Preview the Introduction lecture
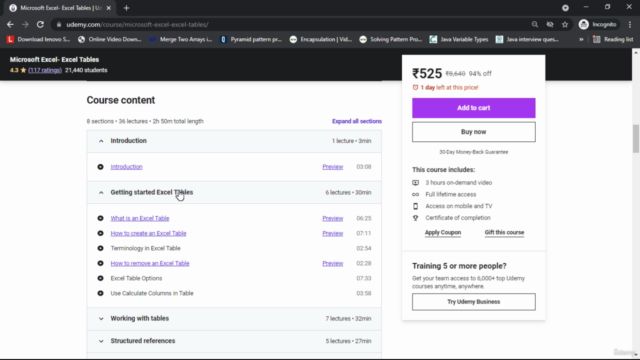 333,167
